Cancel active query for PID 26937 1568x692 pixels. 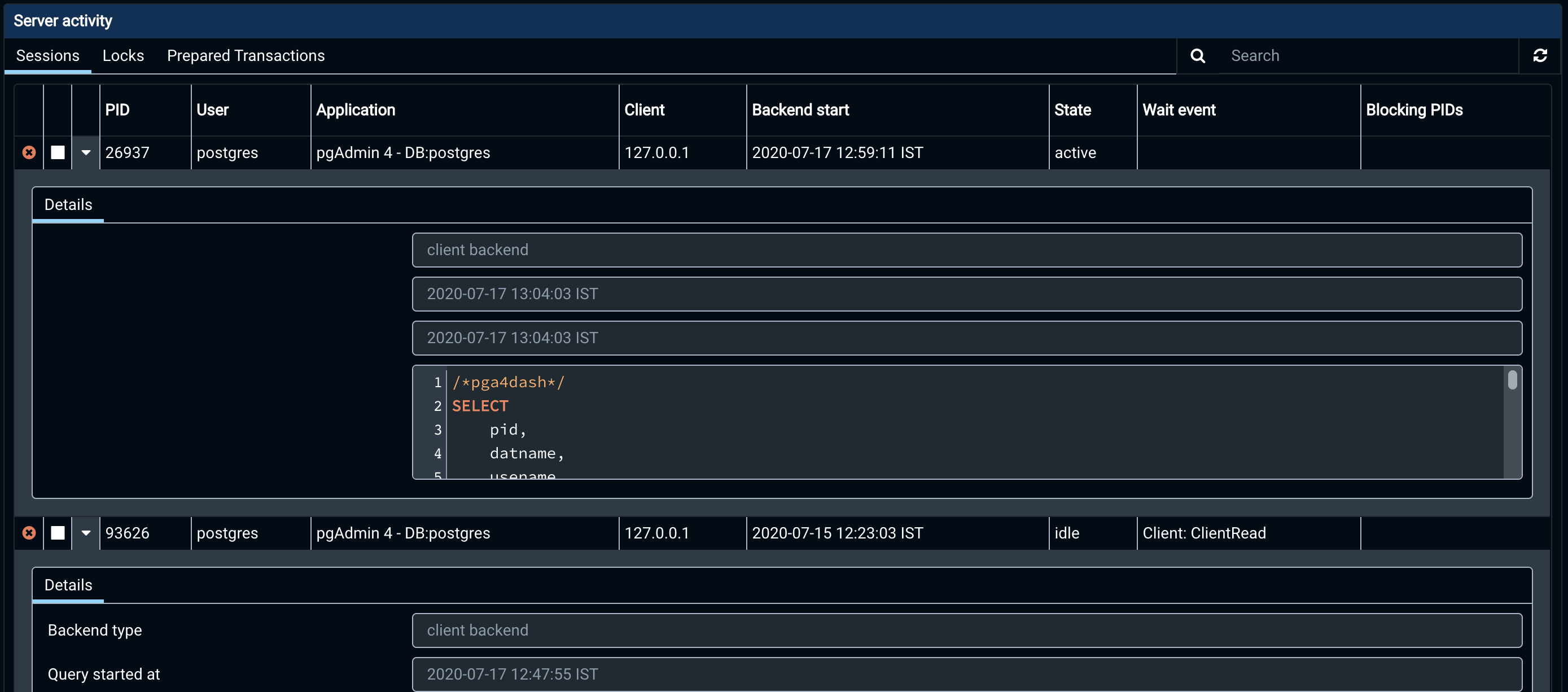(x=58, y=152)
